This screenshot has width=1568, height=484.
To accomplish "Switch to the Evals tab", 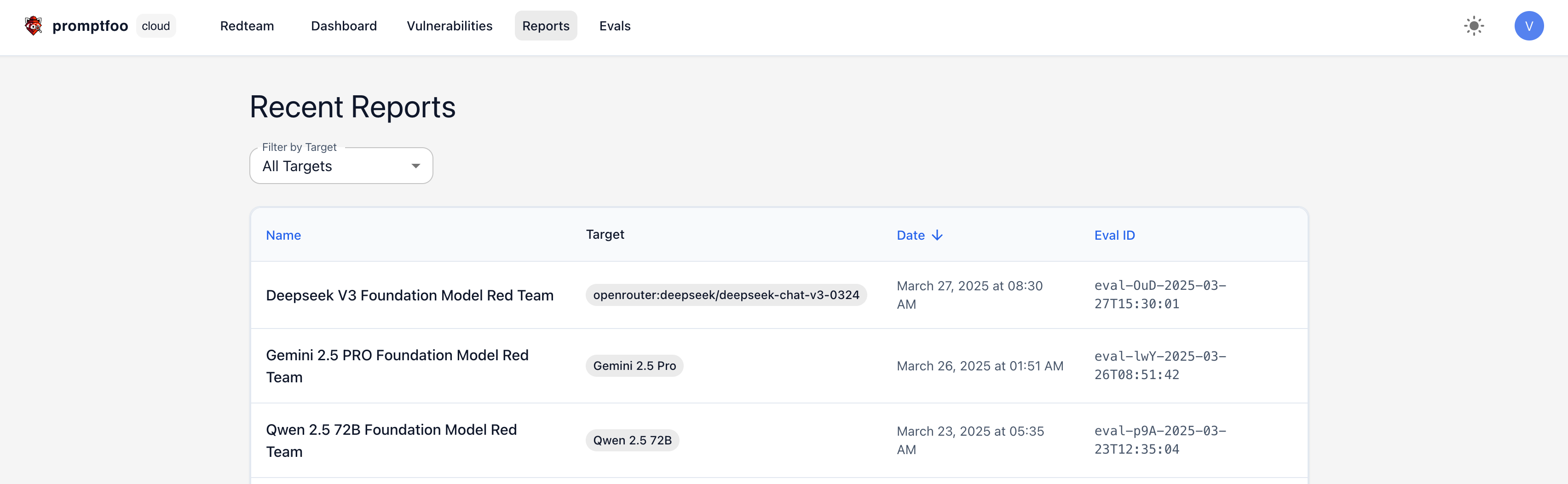I will click(614, 26).
